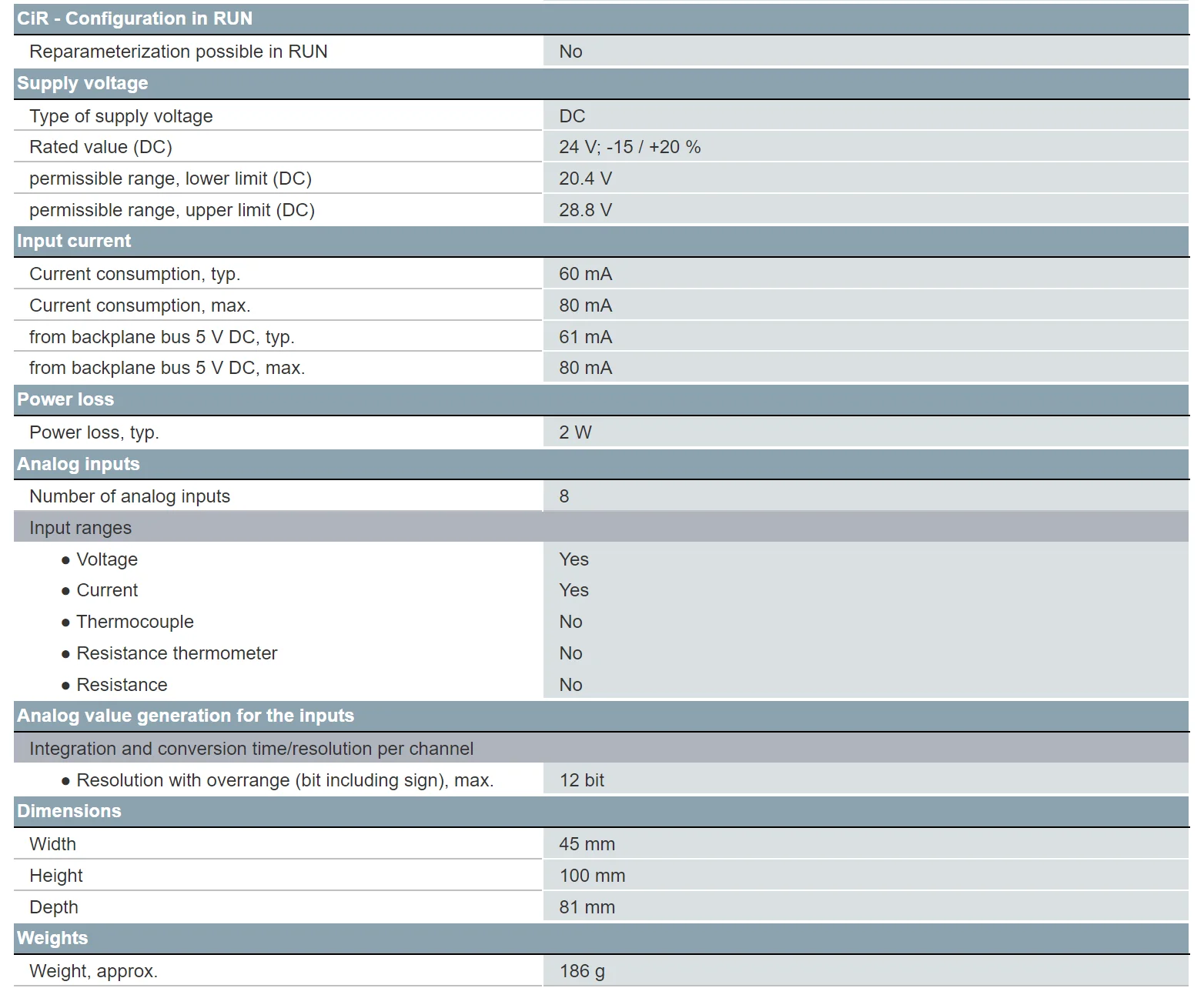Viewport: 1204px width, 988px height.
Task: Select 'permissible range, upper limit (DC)' label
Action: 172,210
